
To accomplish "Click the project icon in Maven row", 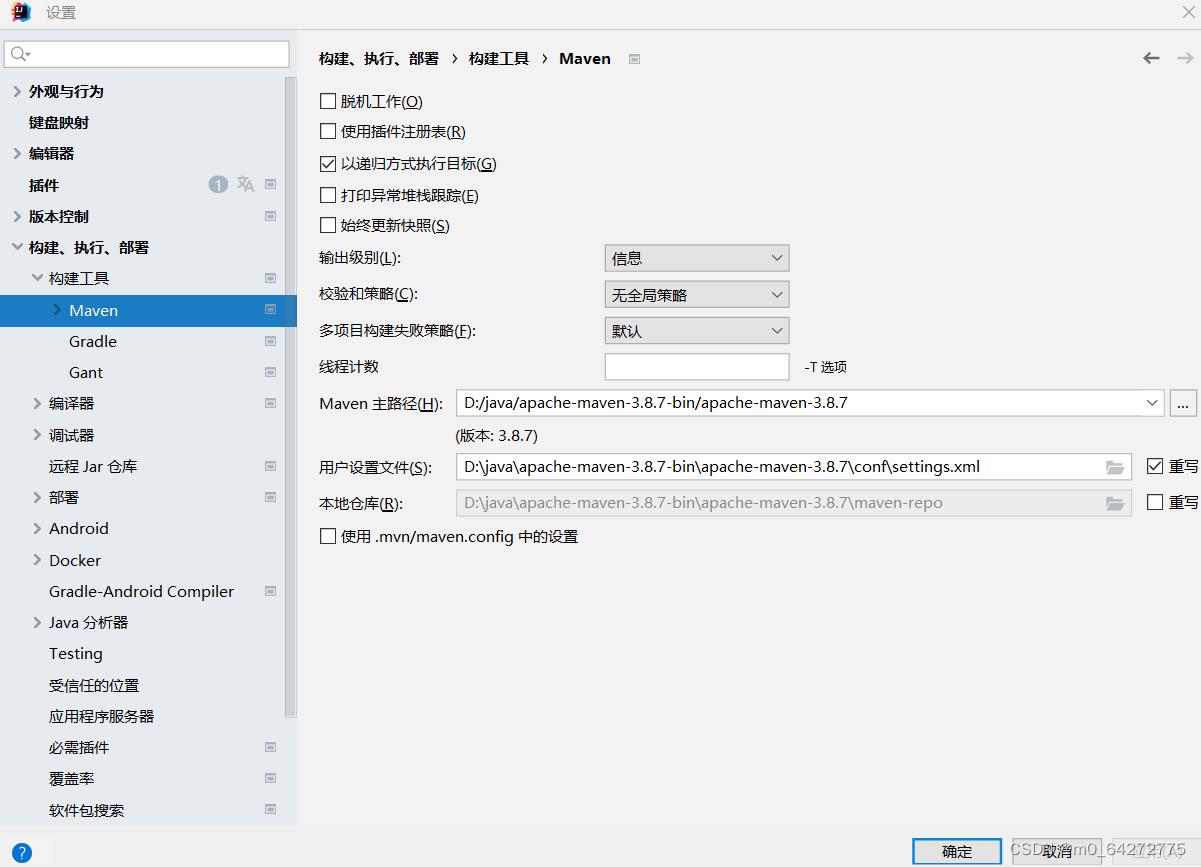I will click(270, 310).
